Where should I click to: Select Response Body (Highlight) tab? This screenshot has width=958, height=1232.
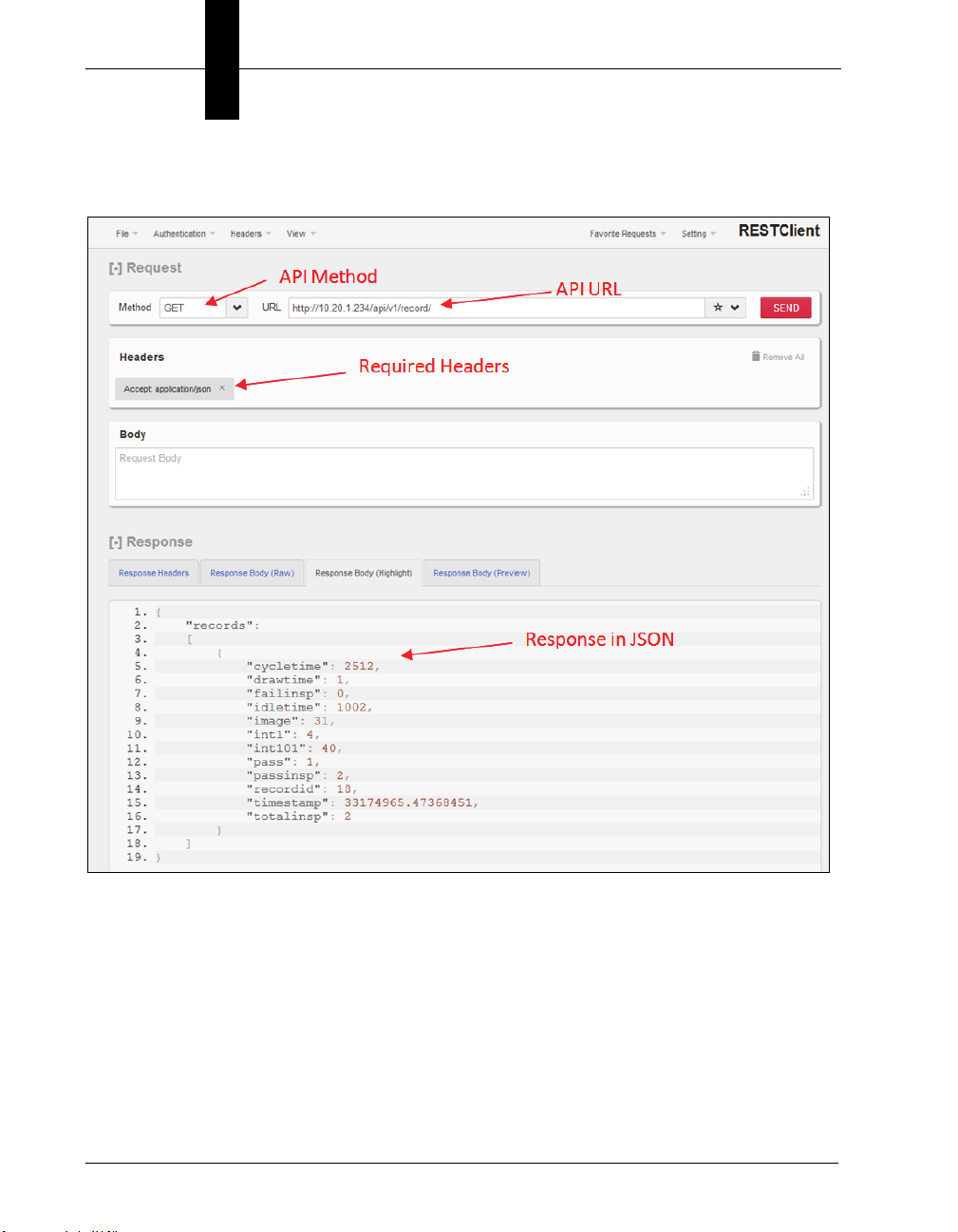tap(364, 573)
